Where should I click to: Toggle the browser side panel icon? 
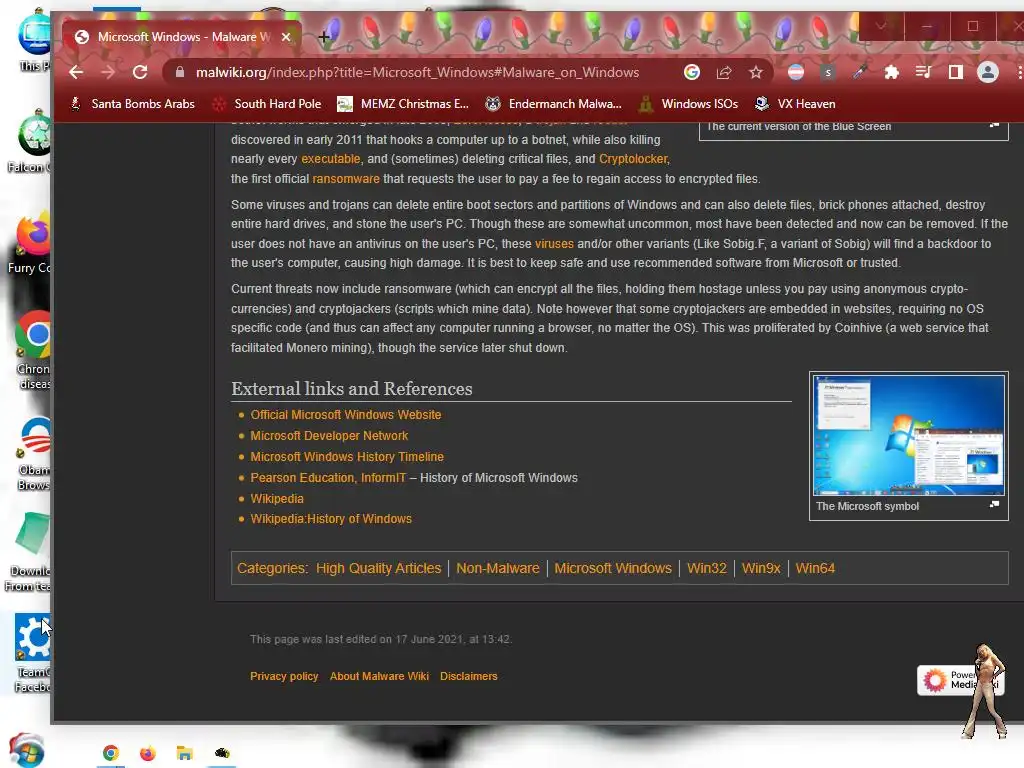click(x=955, y=72)
